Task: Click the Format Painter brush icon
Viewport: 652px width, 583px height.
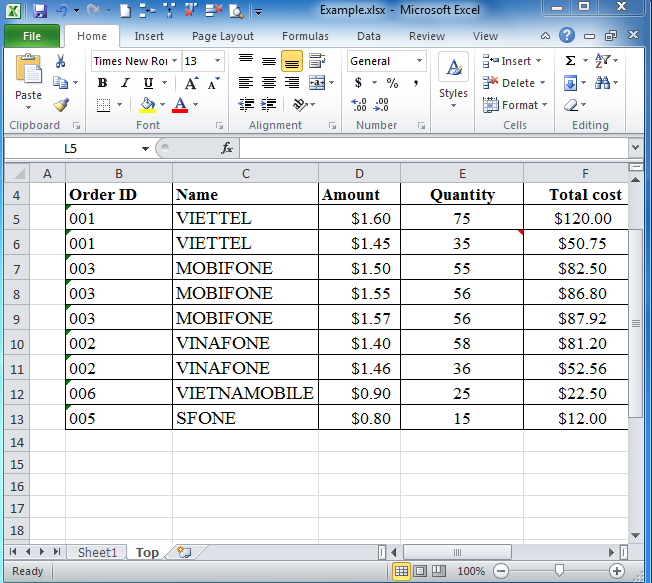Action: tap(61, 104)
